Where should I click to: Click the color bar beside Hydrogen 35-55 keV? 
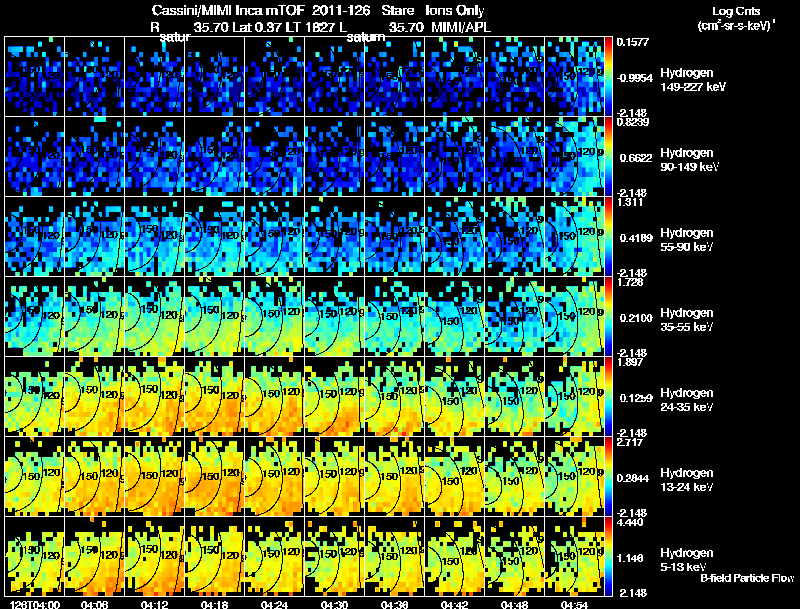pos(608,316)
